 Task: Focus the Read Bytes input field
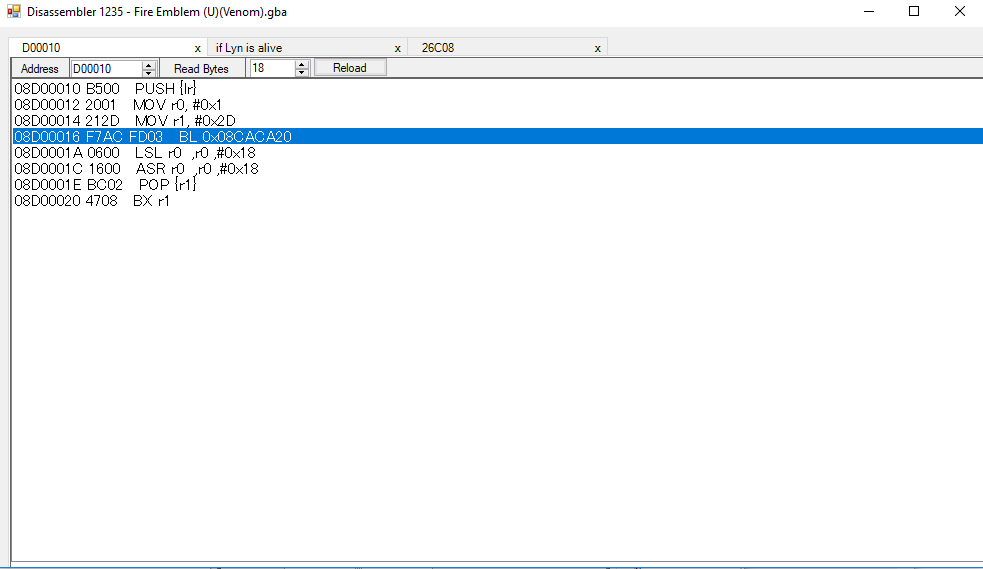tap(272, 68)
